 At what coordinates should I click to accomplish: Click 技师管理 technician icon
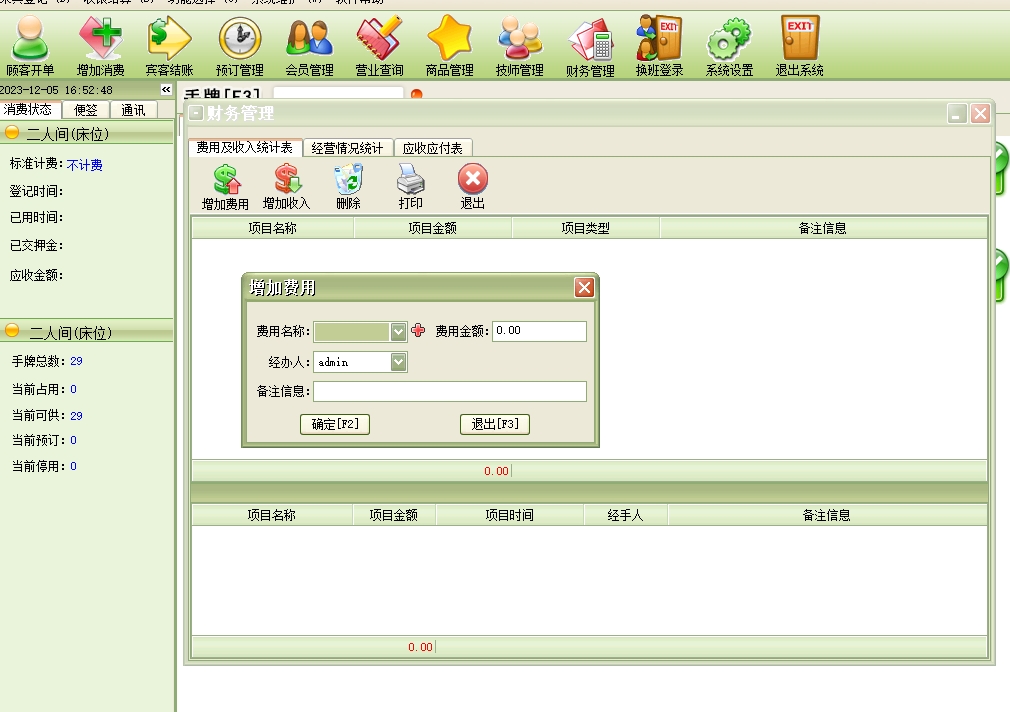coord(519,41)
